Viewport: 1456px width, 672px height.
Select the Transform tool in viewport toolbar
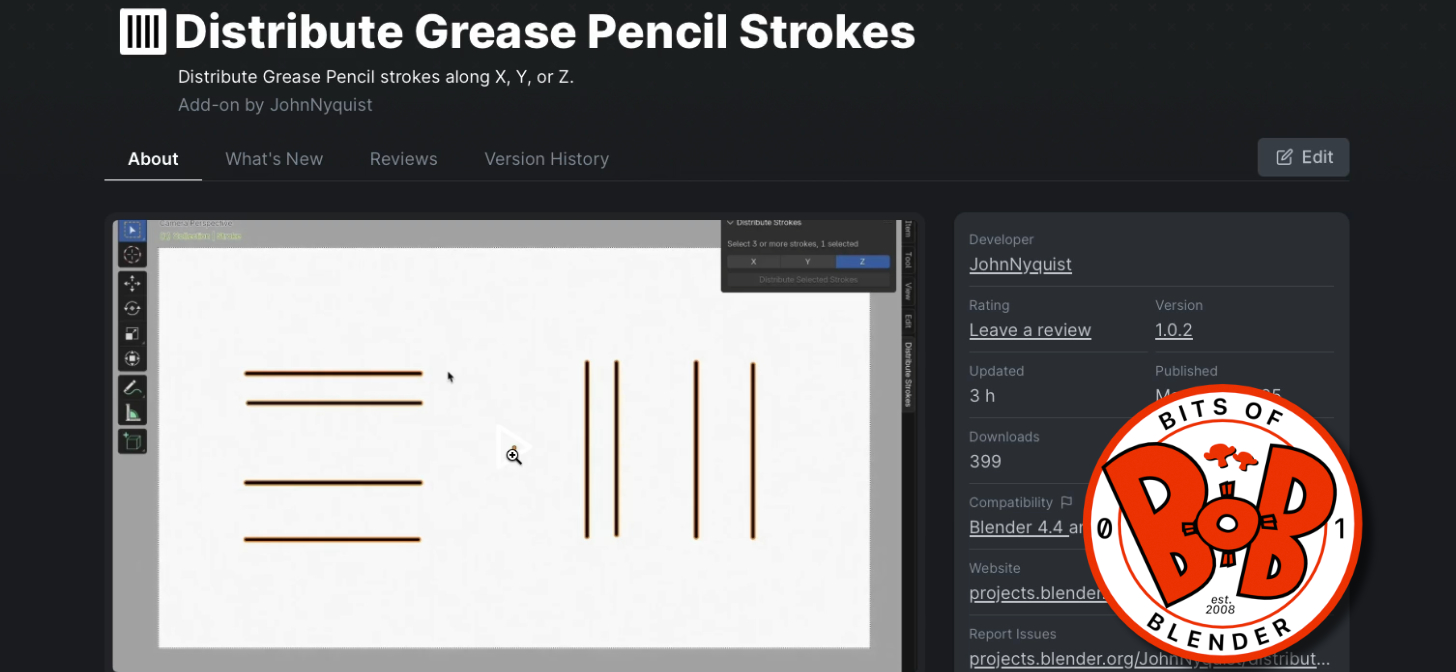point(132,359)
